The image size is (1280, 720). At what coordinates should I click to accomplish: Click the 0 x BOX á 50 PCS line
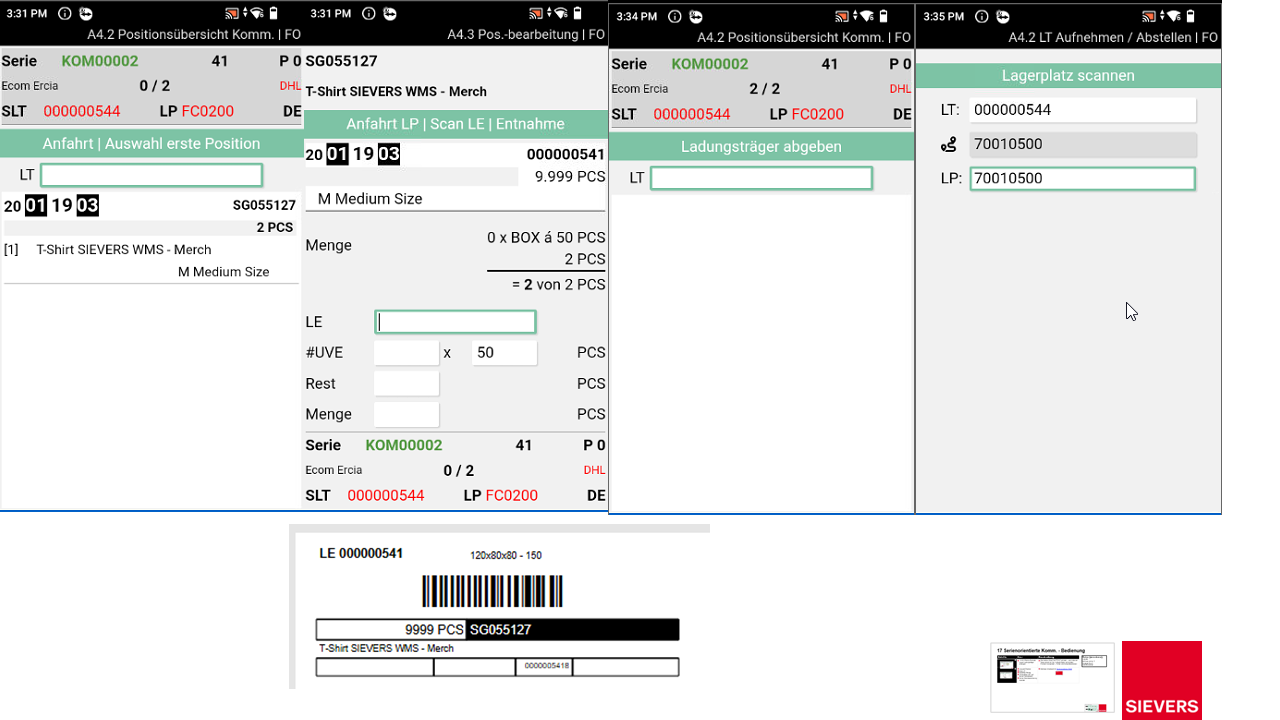click(546, 238)
